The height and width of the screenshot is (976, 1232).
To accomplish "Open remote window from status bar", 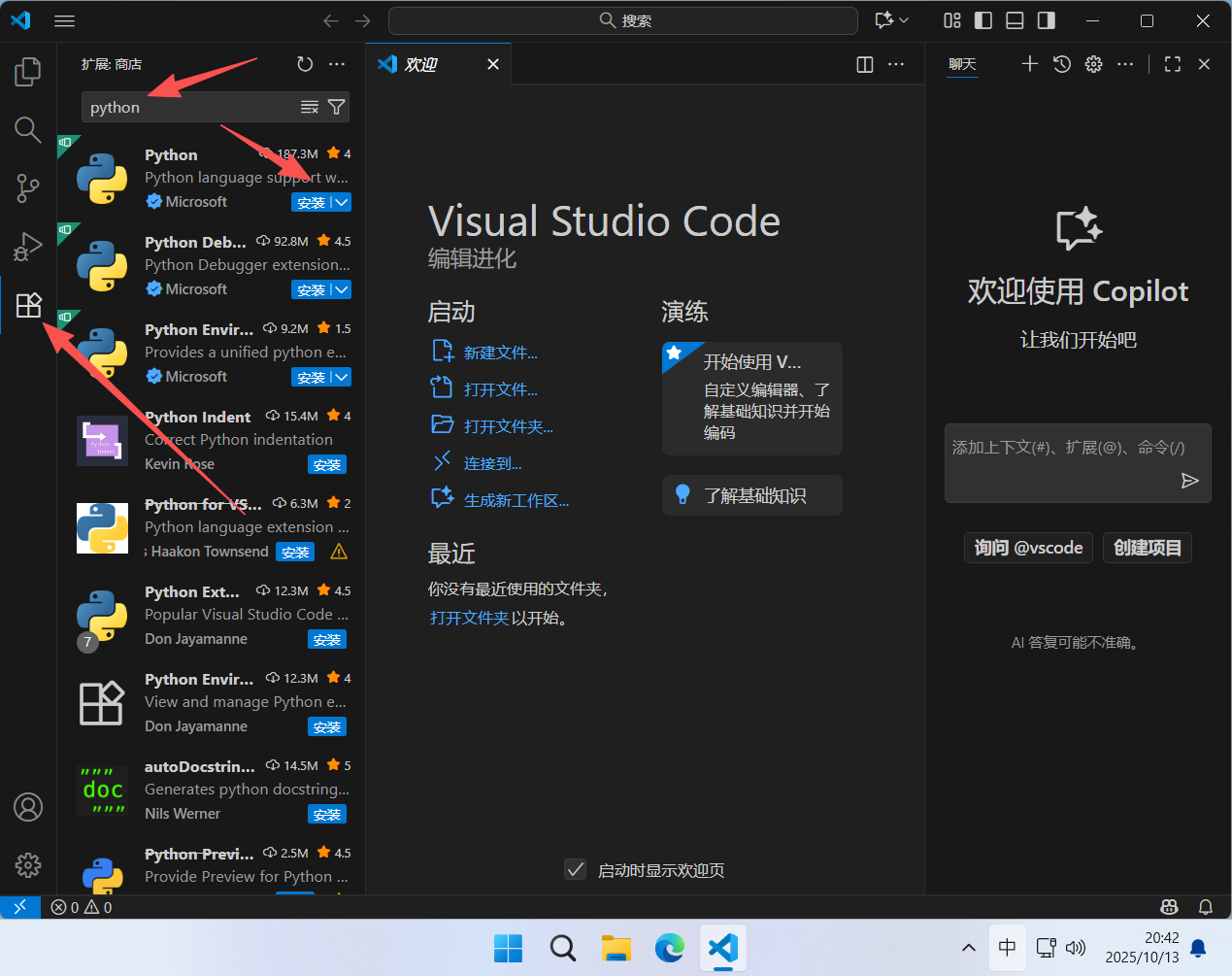I will pos(19,907).
